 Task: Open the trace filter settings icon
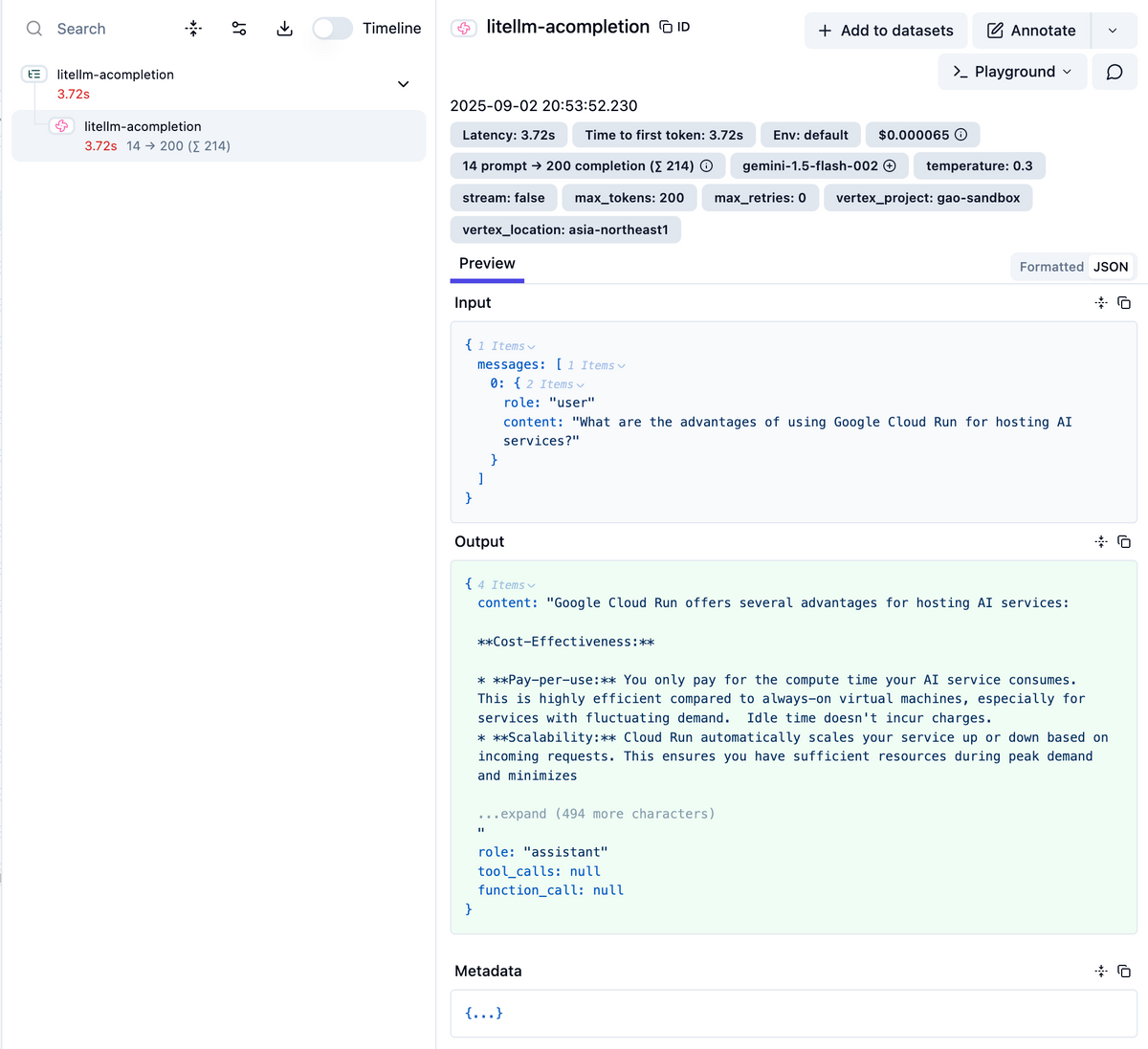coord(239,29)
